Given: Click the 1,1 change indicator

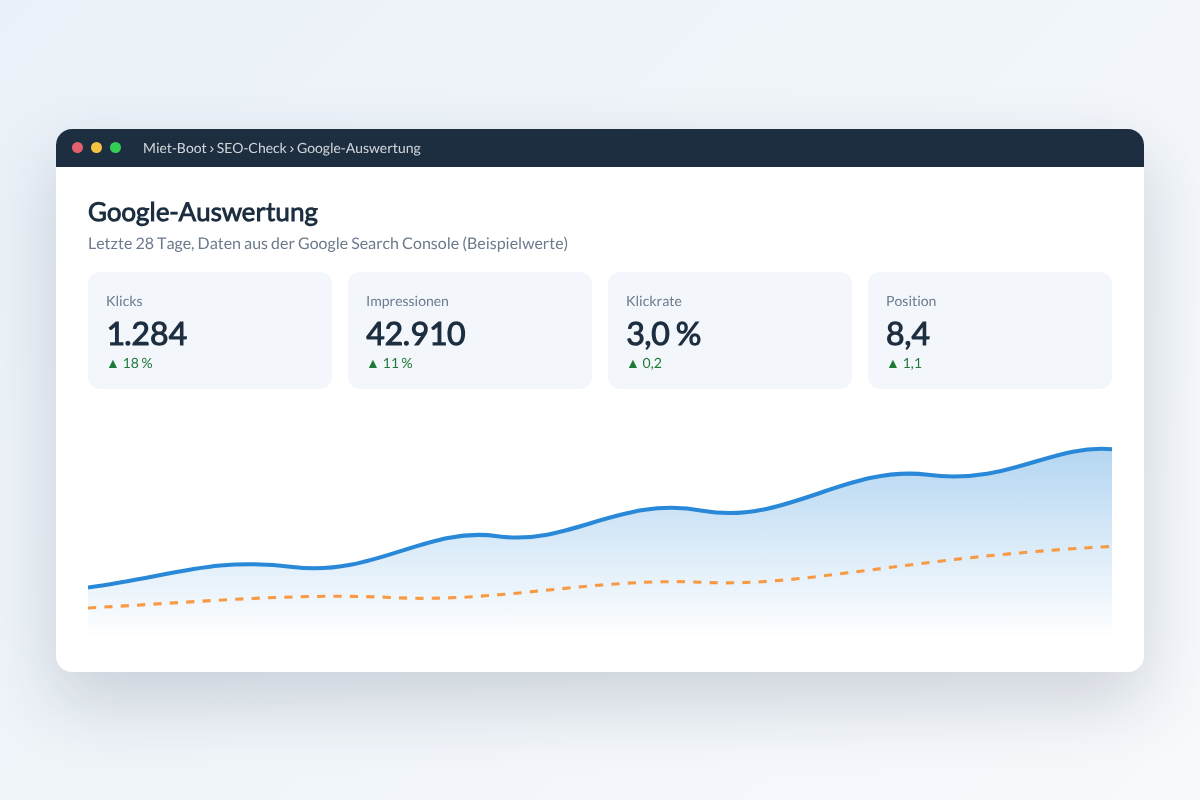Looking at the screenshot, I should [905, 363].
